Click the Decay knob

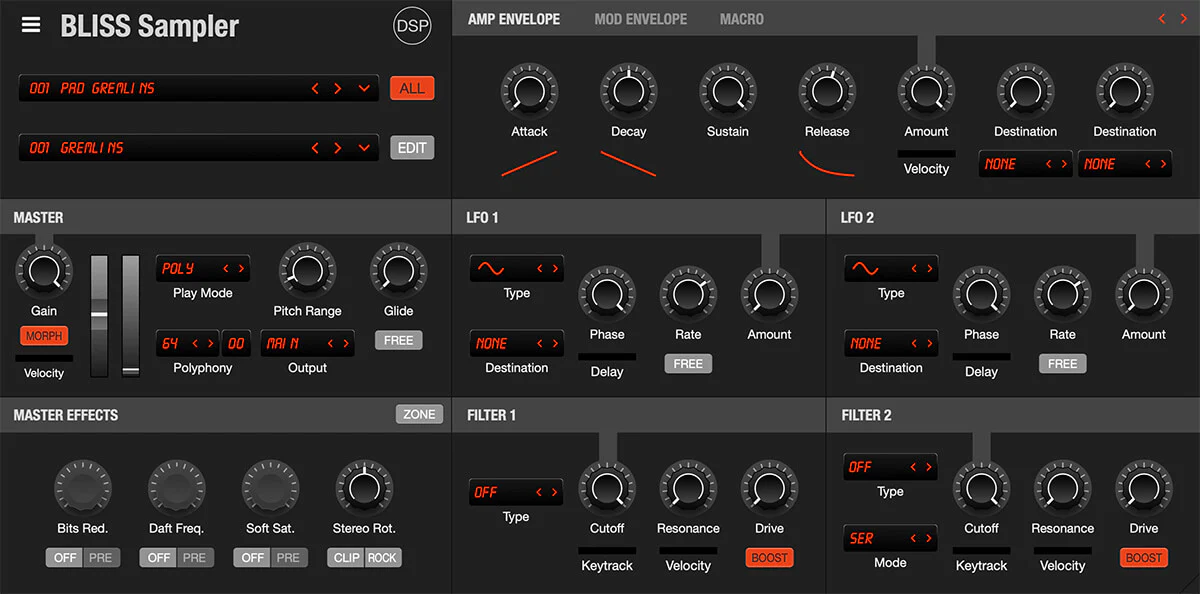click(628, 91)
